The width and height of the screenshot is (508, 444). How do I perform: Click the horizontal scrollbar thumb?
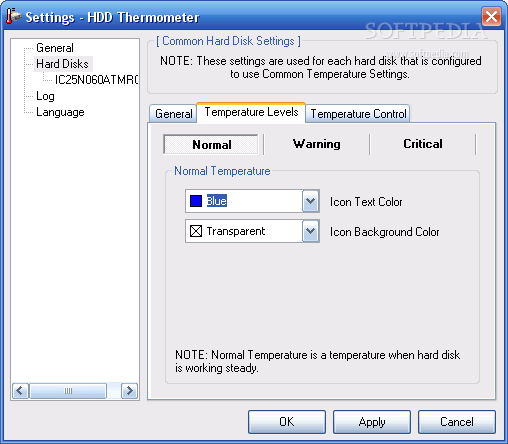coord(68,391)
